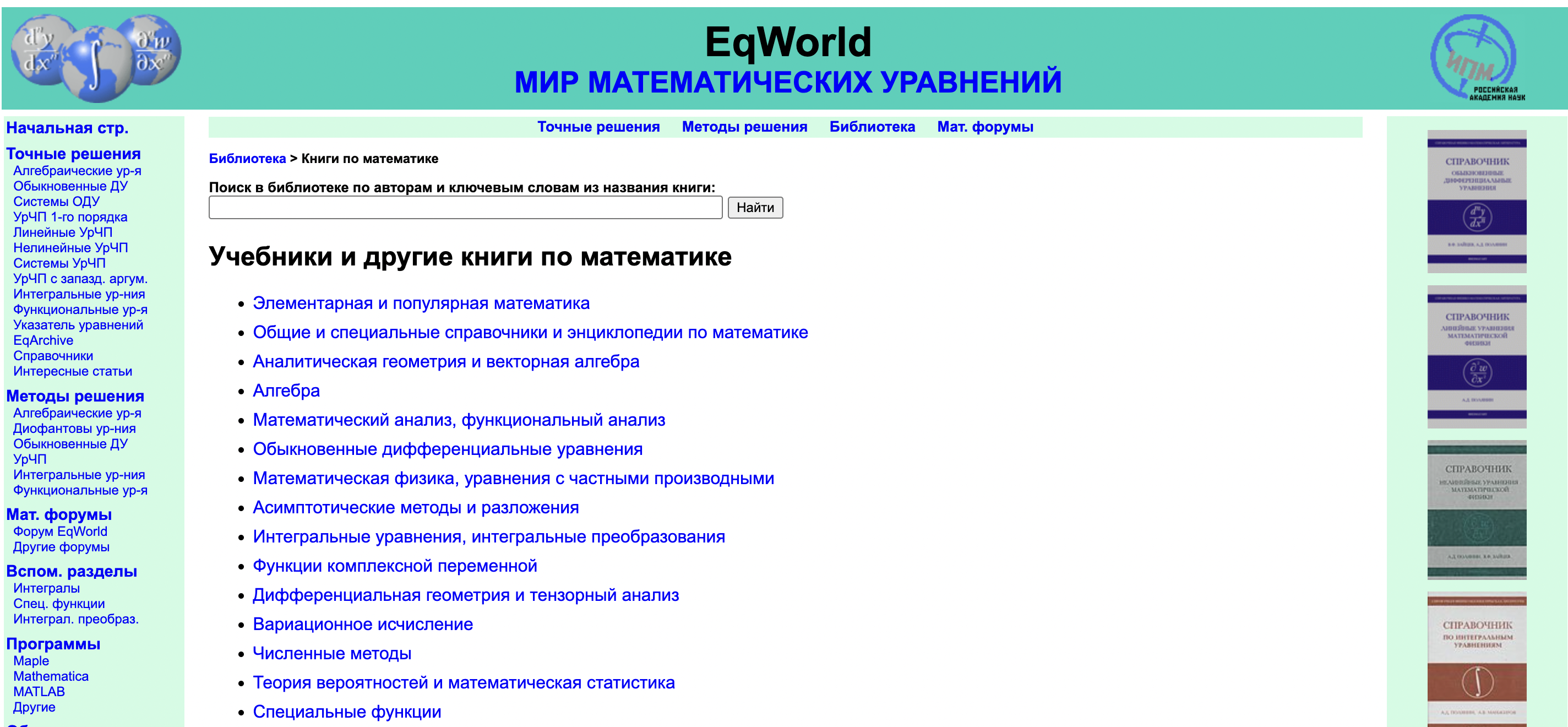Open Точные решения in top navigation bar
This screenshot has width=1568, height=727.
[x=598, y=127]
